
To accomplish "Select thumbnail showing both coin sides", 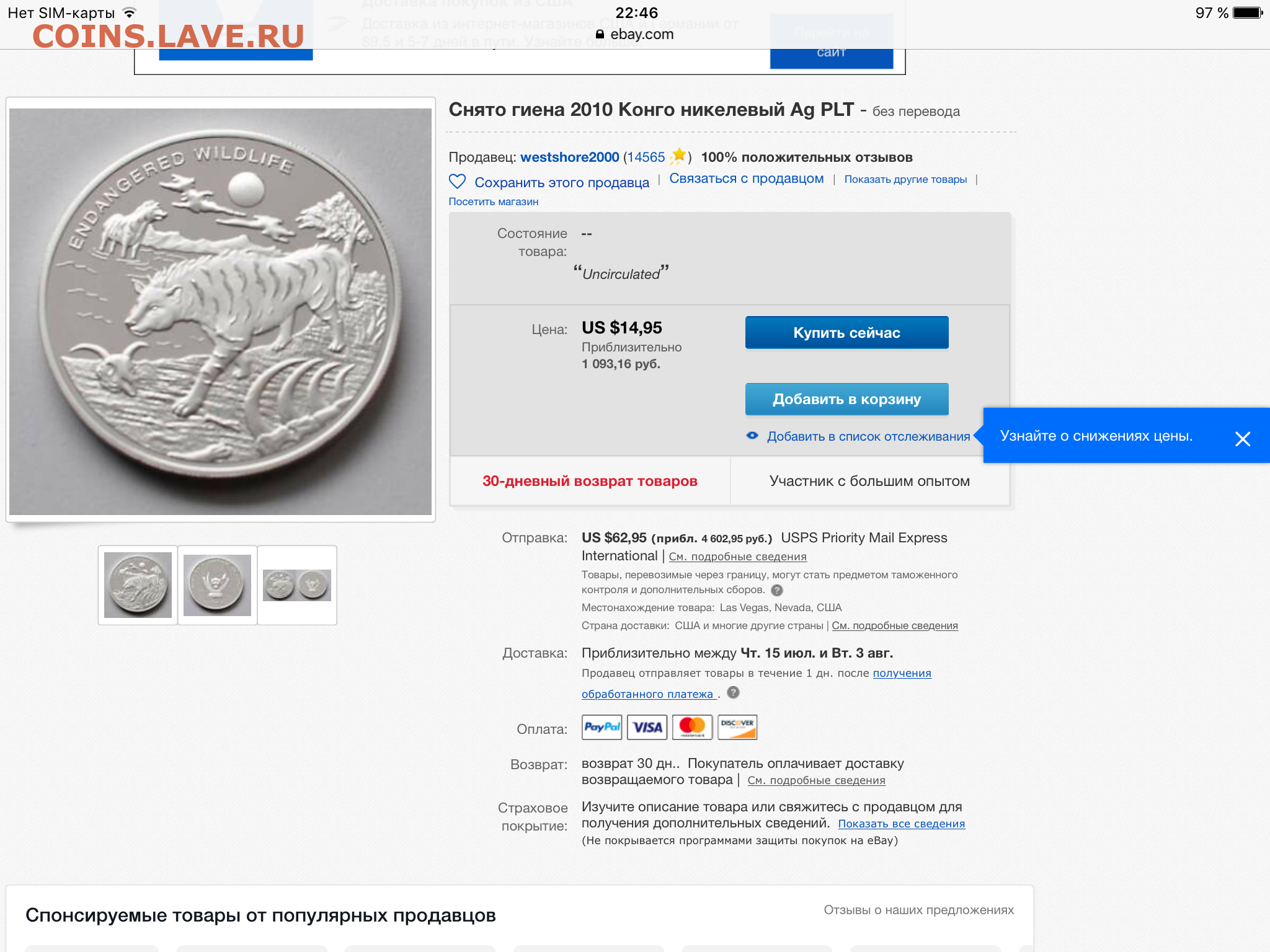I will pos(297,585).
